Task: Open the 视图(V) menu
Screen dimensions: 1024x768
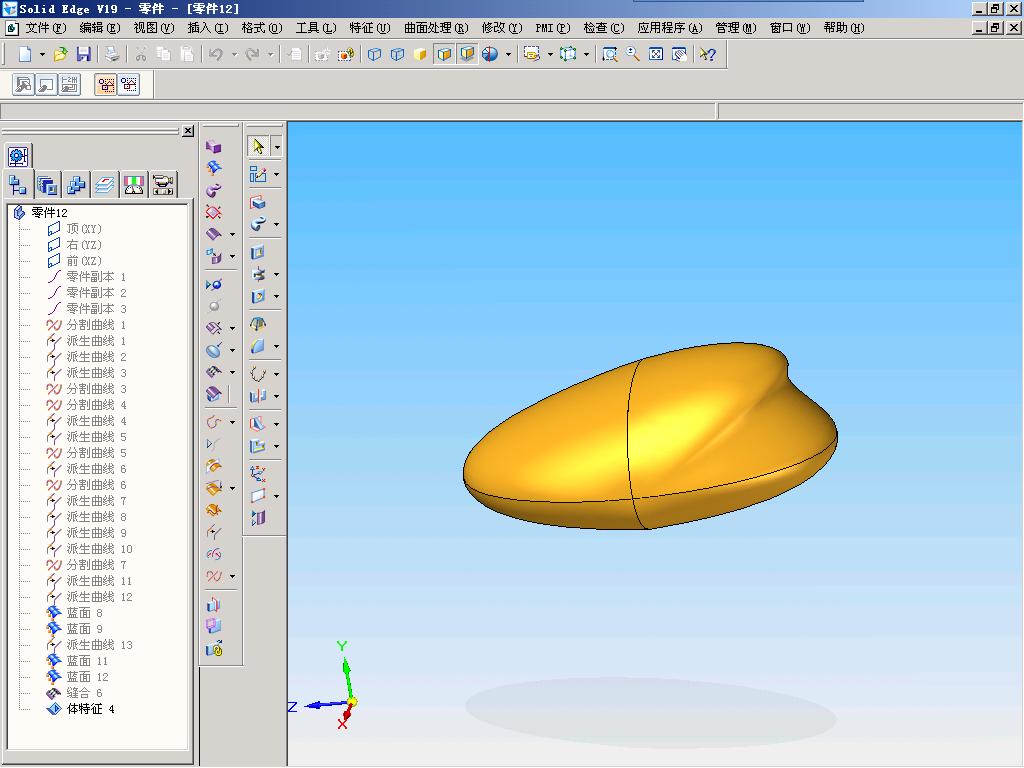Action: coord(154,28)
